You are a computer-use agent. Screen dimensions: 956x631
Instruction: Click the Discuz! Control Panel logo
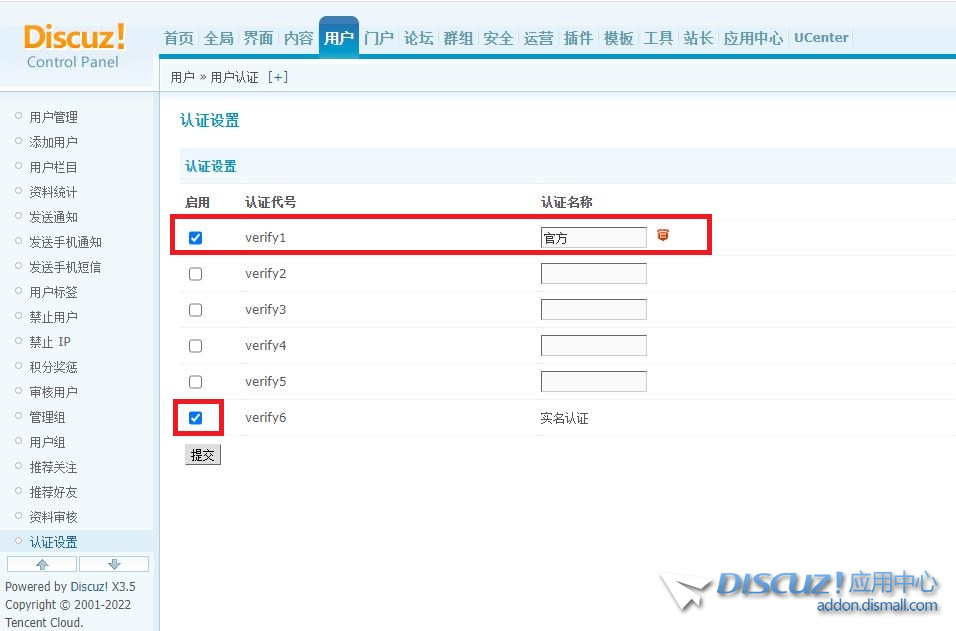coord(74,46)
